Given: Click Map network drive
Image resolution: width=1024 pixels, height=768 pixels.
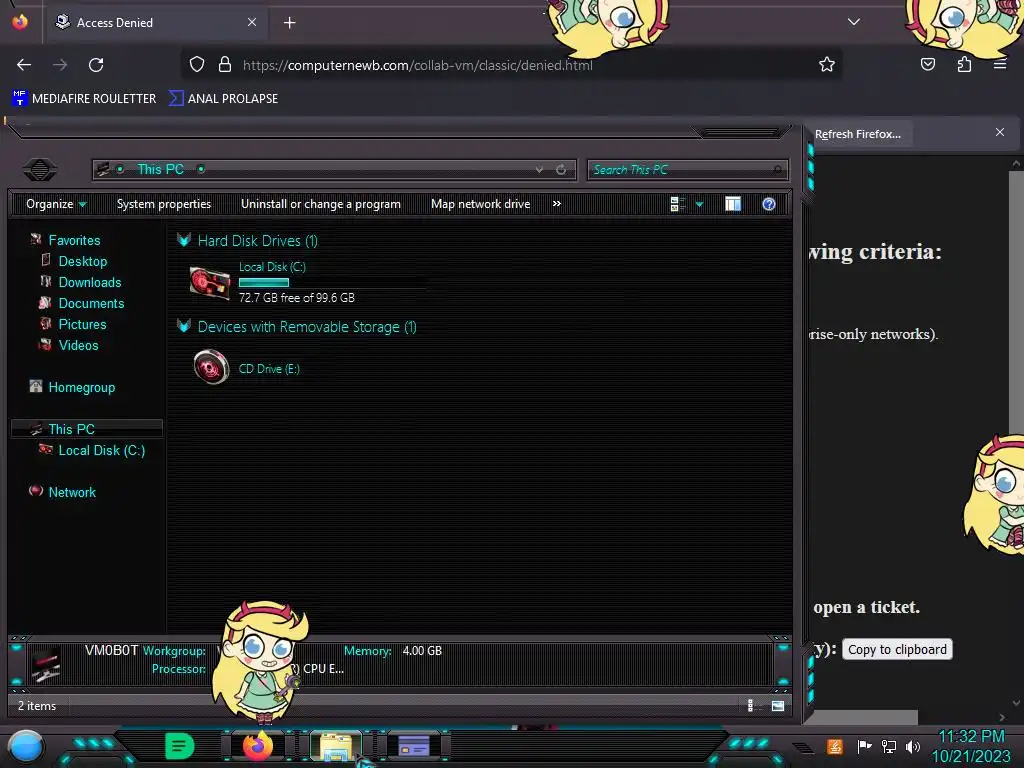Looking at the screenshot, I should pyautogui.click(x=481, y=204).
